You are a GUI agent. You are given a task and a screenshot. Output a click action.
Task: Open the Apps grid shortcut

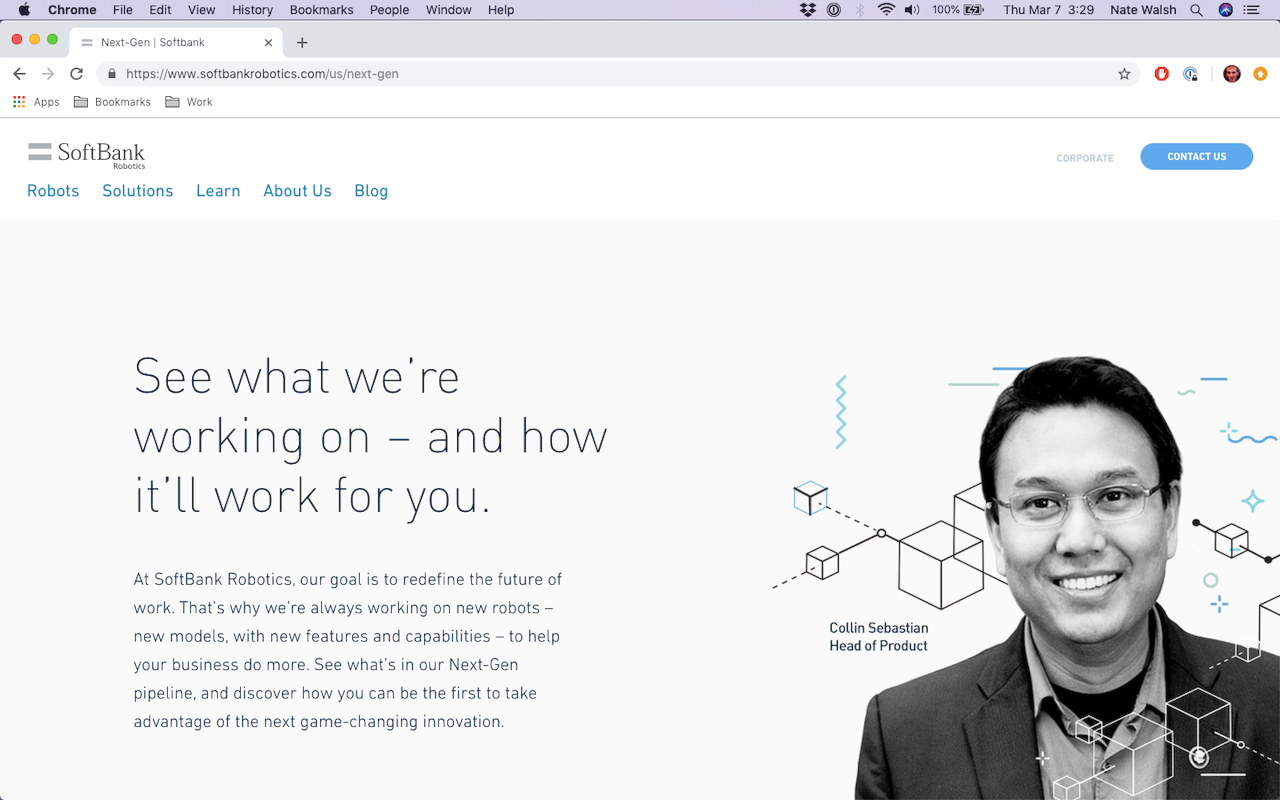coord(36,102)
